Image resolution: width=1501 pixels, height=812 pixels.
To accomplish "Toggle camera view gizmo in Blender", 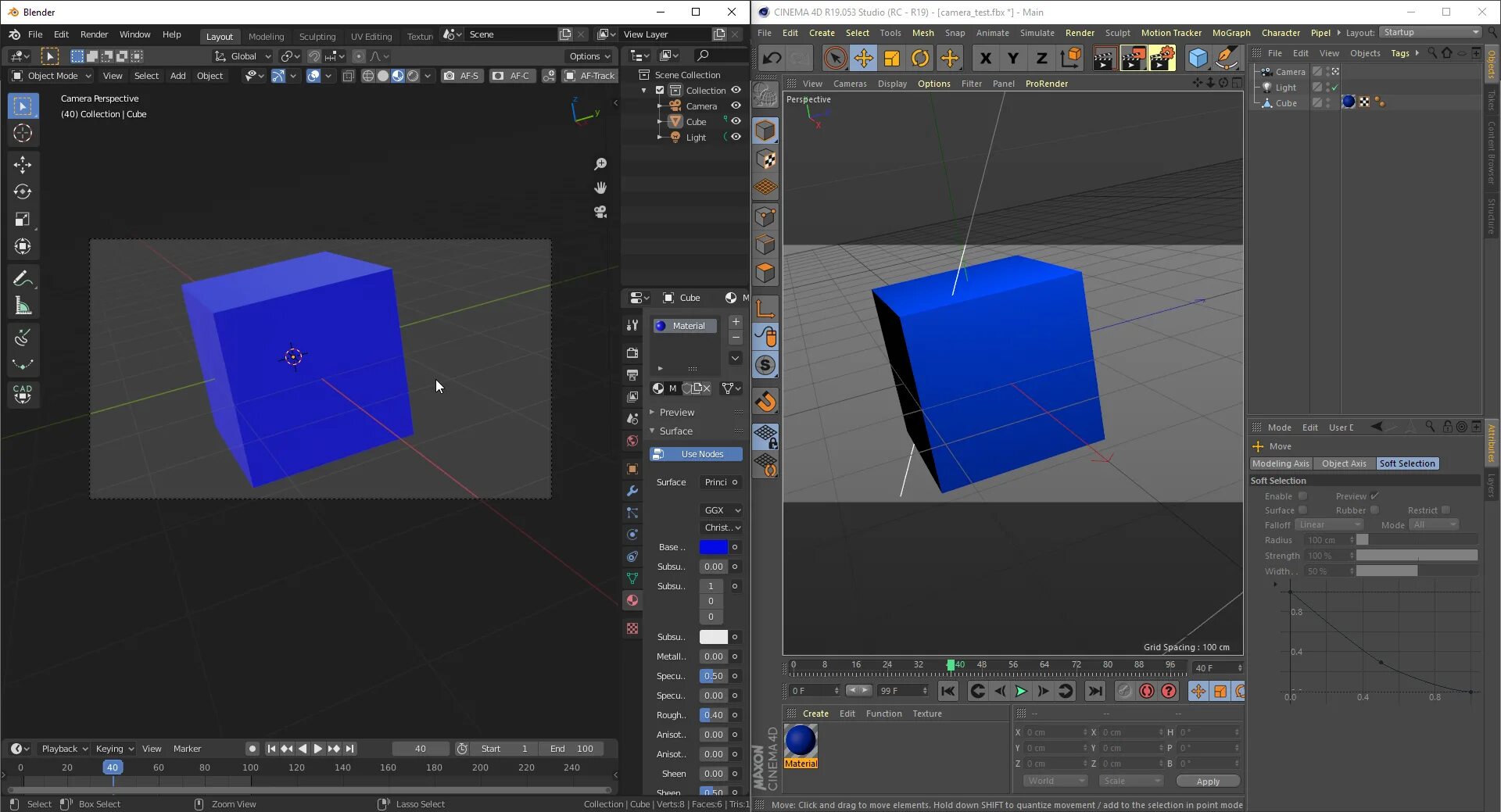I will [600, 212].
